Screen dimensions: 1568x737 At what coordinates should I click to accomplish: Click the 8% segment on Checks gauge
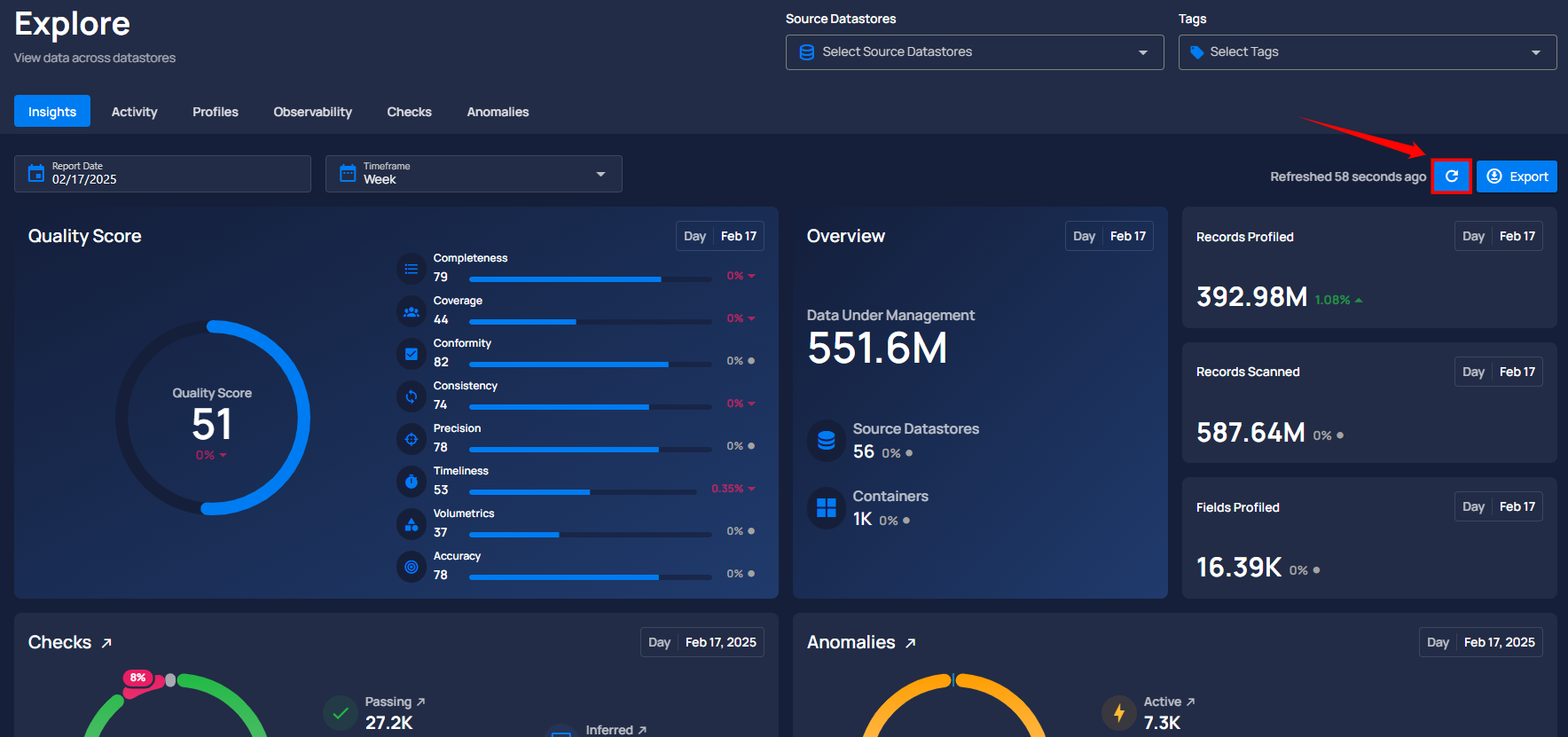coord(138,678)
